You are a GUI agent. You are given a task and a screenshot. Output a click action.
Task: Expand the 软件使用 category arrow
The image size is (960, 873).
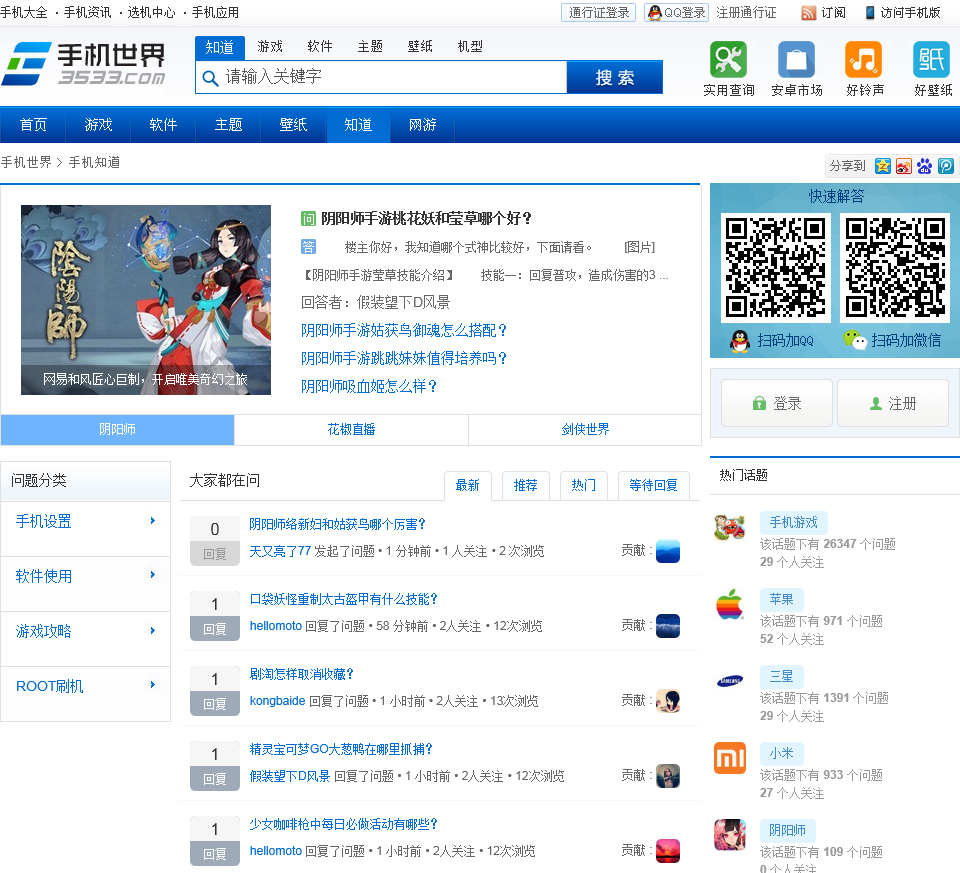(153, 575)
